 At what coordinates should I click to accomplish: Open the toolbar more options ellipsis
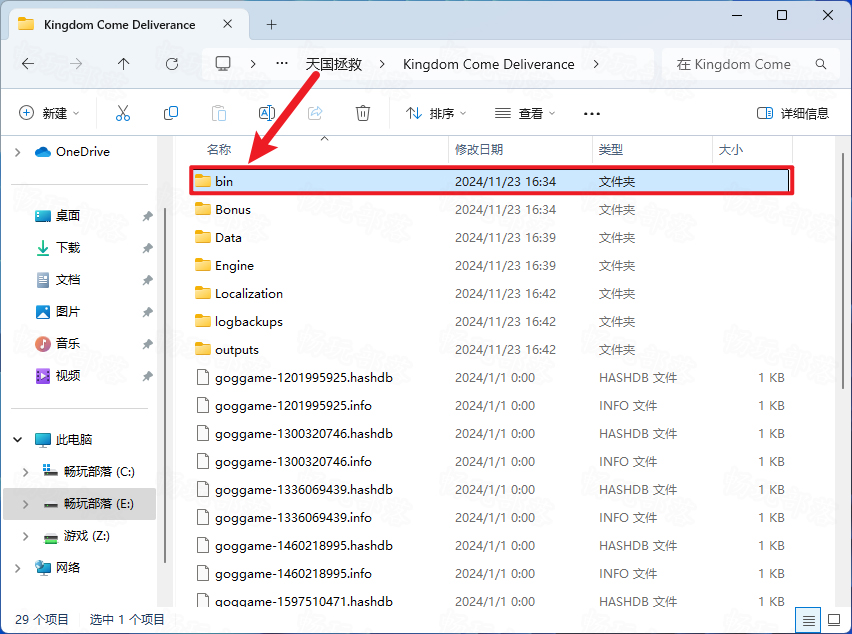click(x=592, y=114)
